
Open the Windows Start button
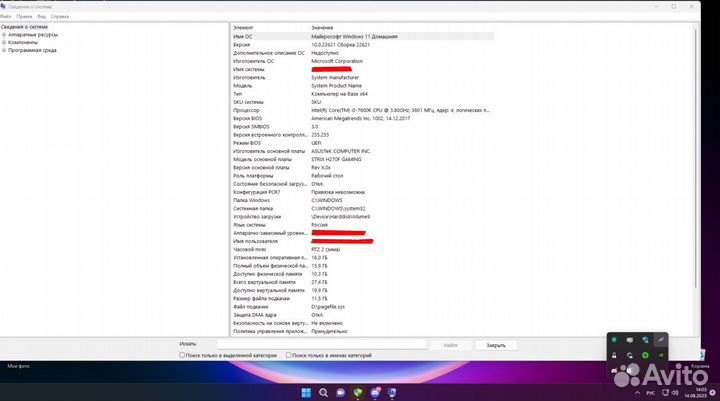(x=306, y=393)
